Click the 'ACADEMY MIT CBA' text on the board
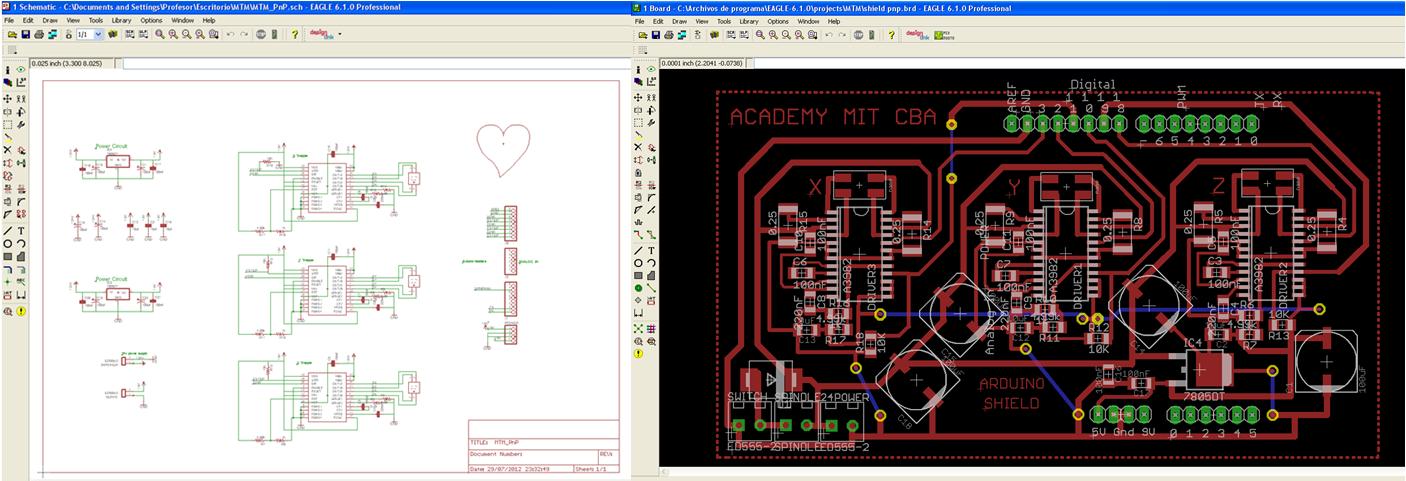 833,117
